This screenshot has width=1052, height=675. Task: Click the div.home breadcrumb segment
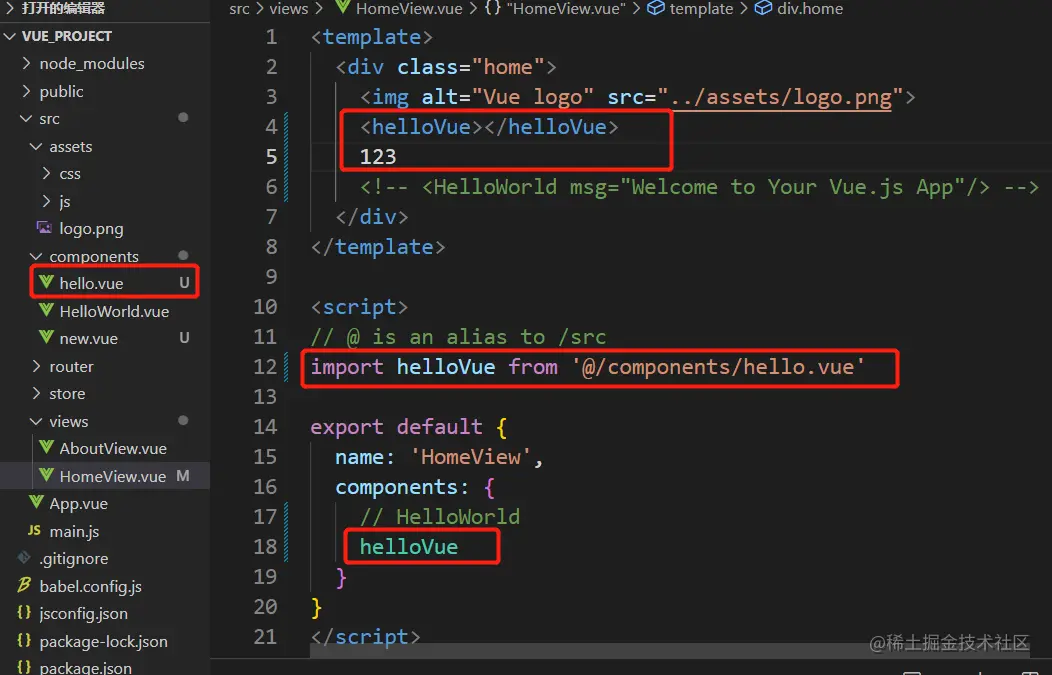pos(810,9)
